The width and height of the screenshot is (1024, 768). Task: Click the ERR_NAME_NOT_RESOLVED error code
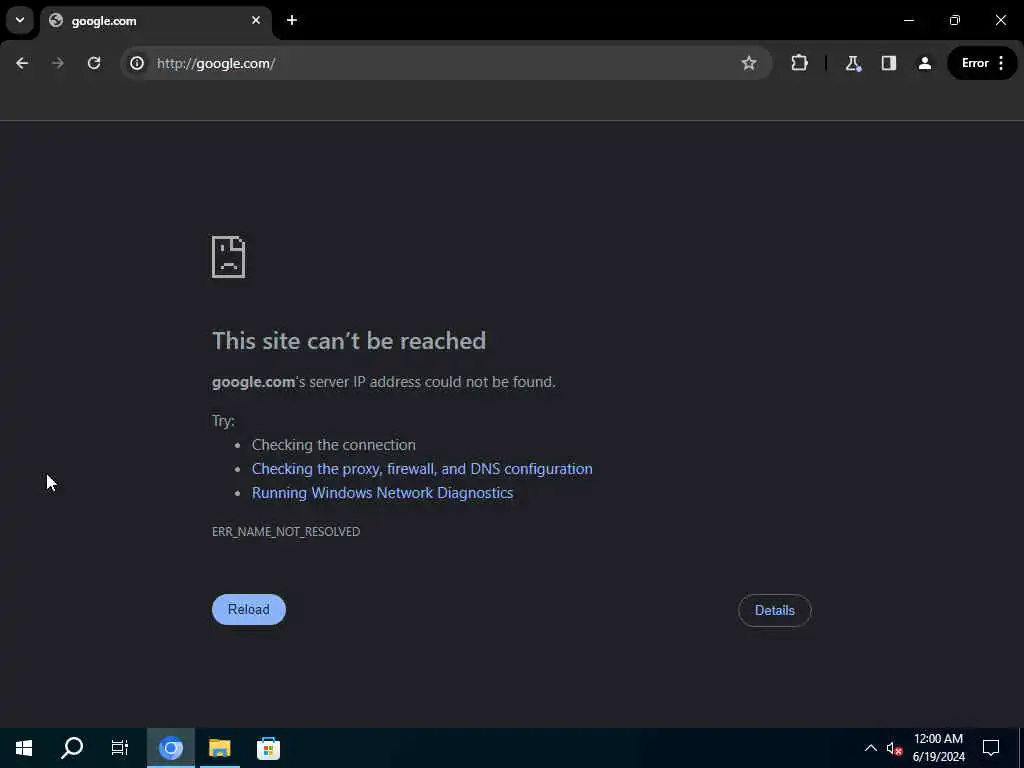(286, 532)
